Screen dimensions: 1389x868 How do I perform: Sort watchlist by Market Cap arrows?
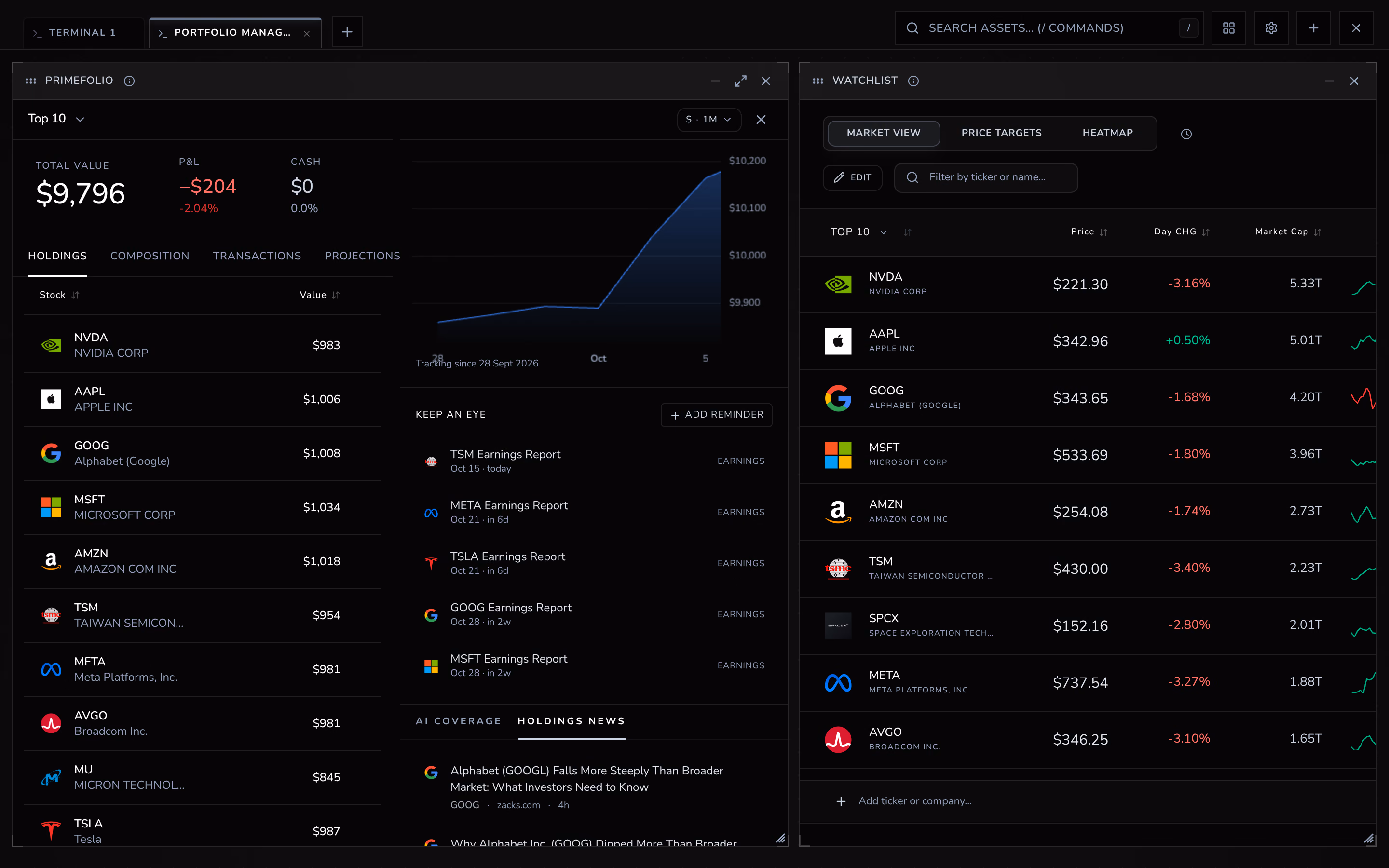1317,232
